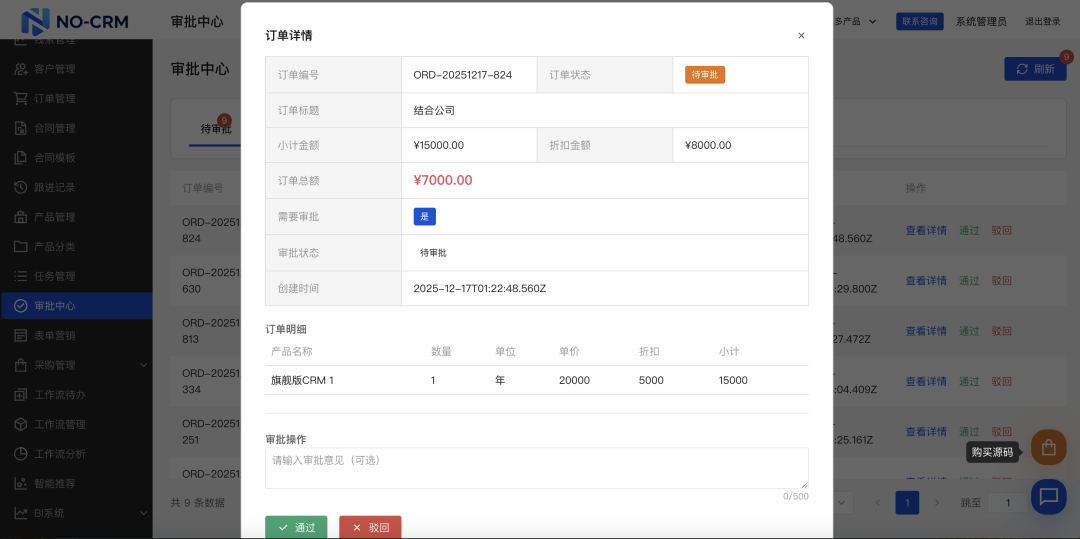Click the 采购管理 sidebar icon
This screenshot has height=539, width=1080.
21,365
